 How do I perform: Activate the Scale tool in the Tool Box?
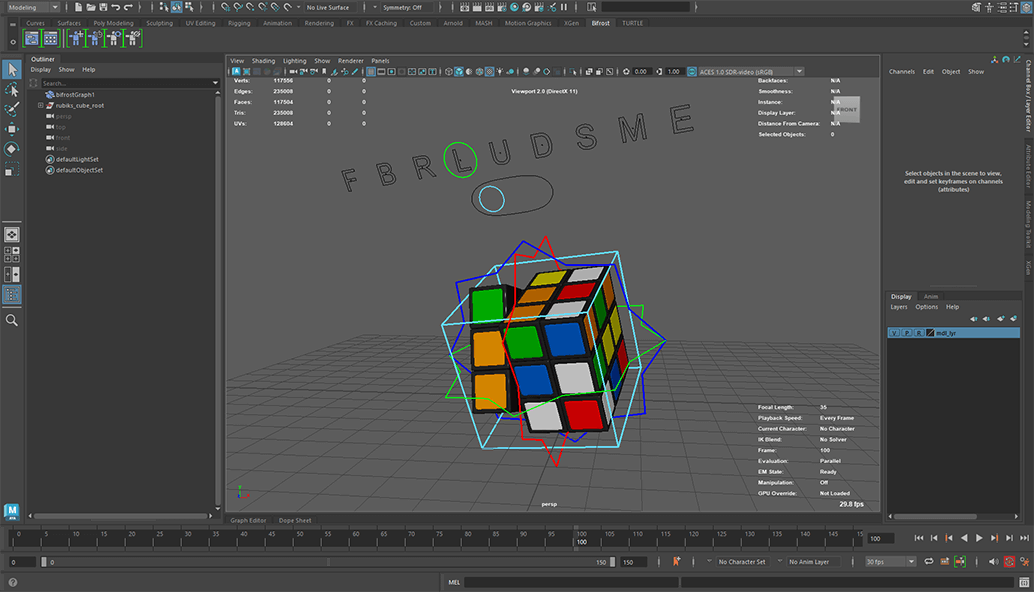coord(12,169)
